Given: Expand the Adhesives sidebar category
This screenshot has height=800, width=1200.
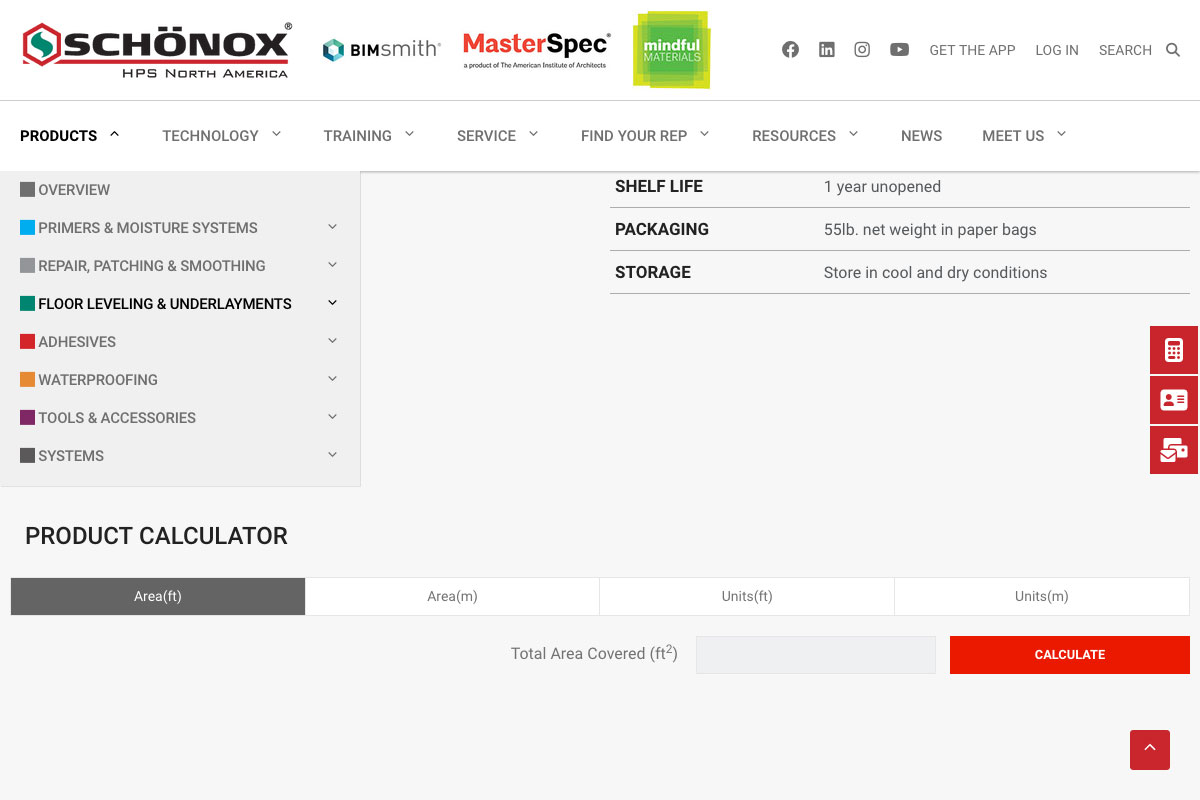Looking at the screenshot, I should (332, 342).
